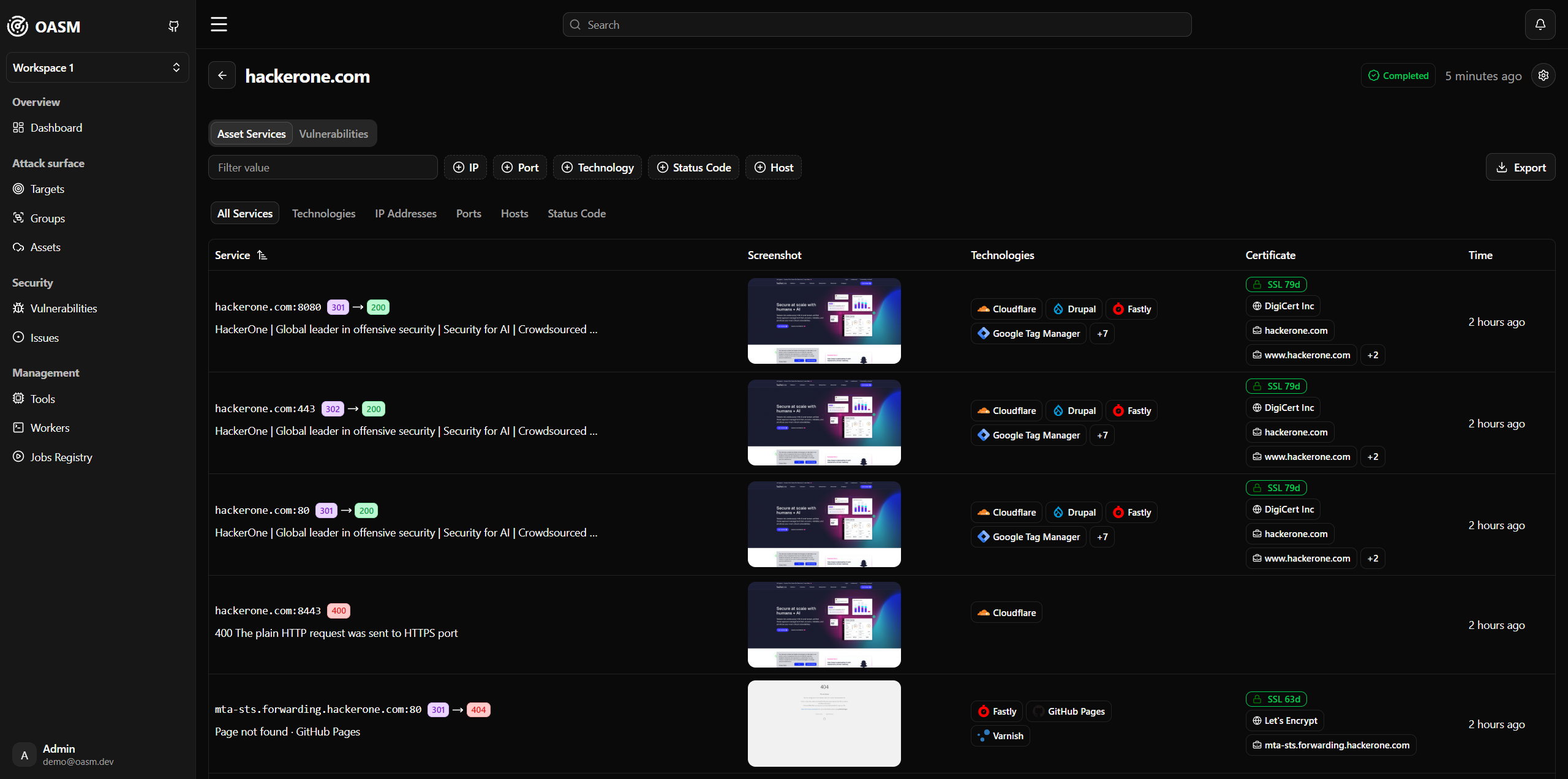The height and width of the screenshot is (779, 1568).
Task: Switch to the Vulnerabilities tab
Action: click(x=333, y=134)
